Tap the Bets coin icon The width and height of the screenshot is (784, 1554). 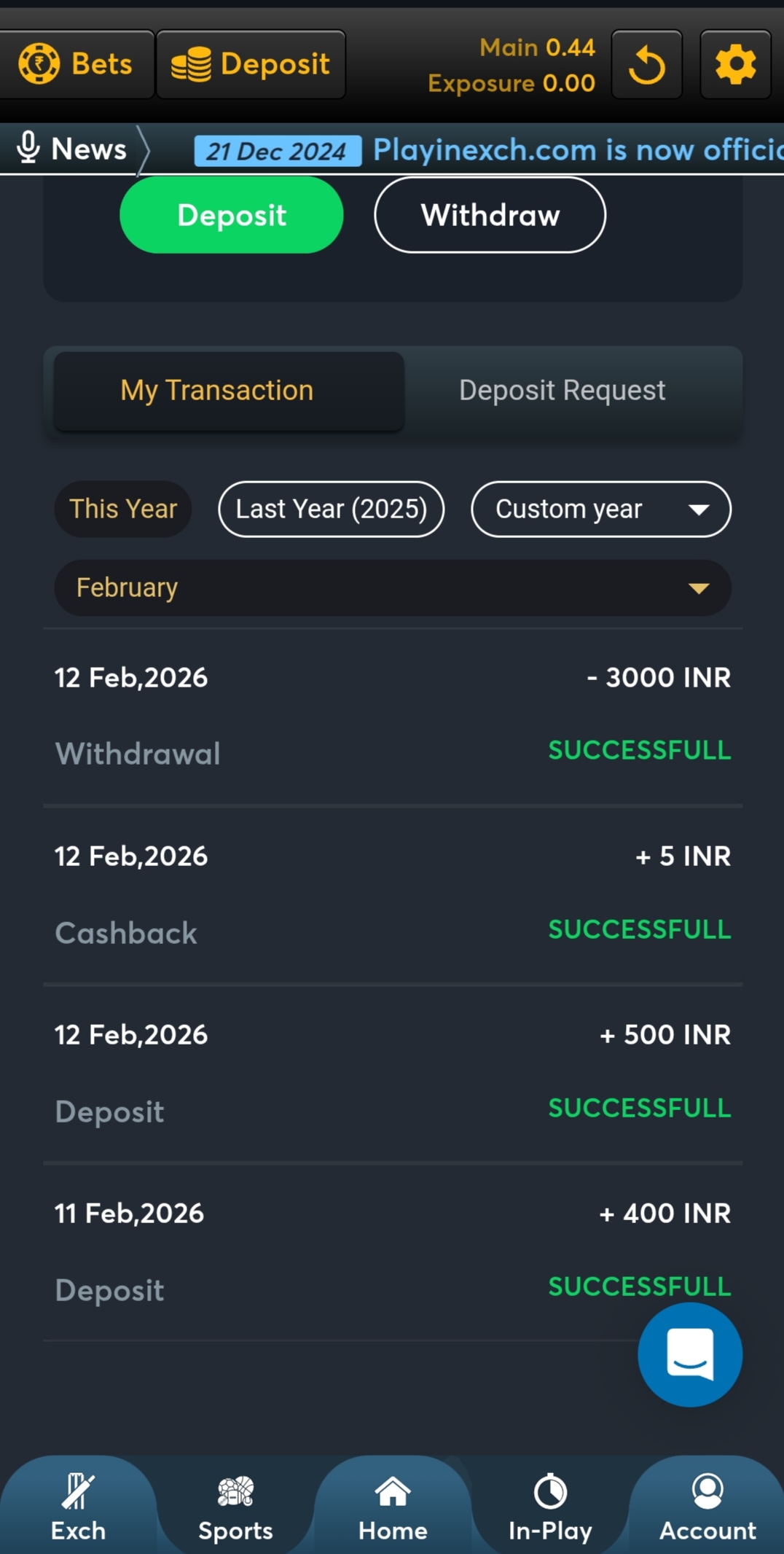pyautogui.click(x=39, y=64)
